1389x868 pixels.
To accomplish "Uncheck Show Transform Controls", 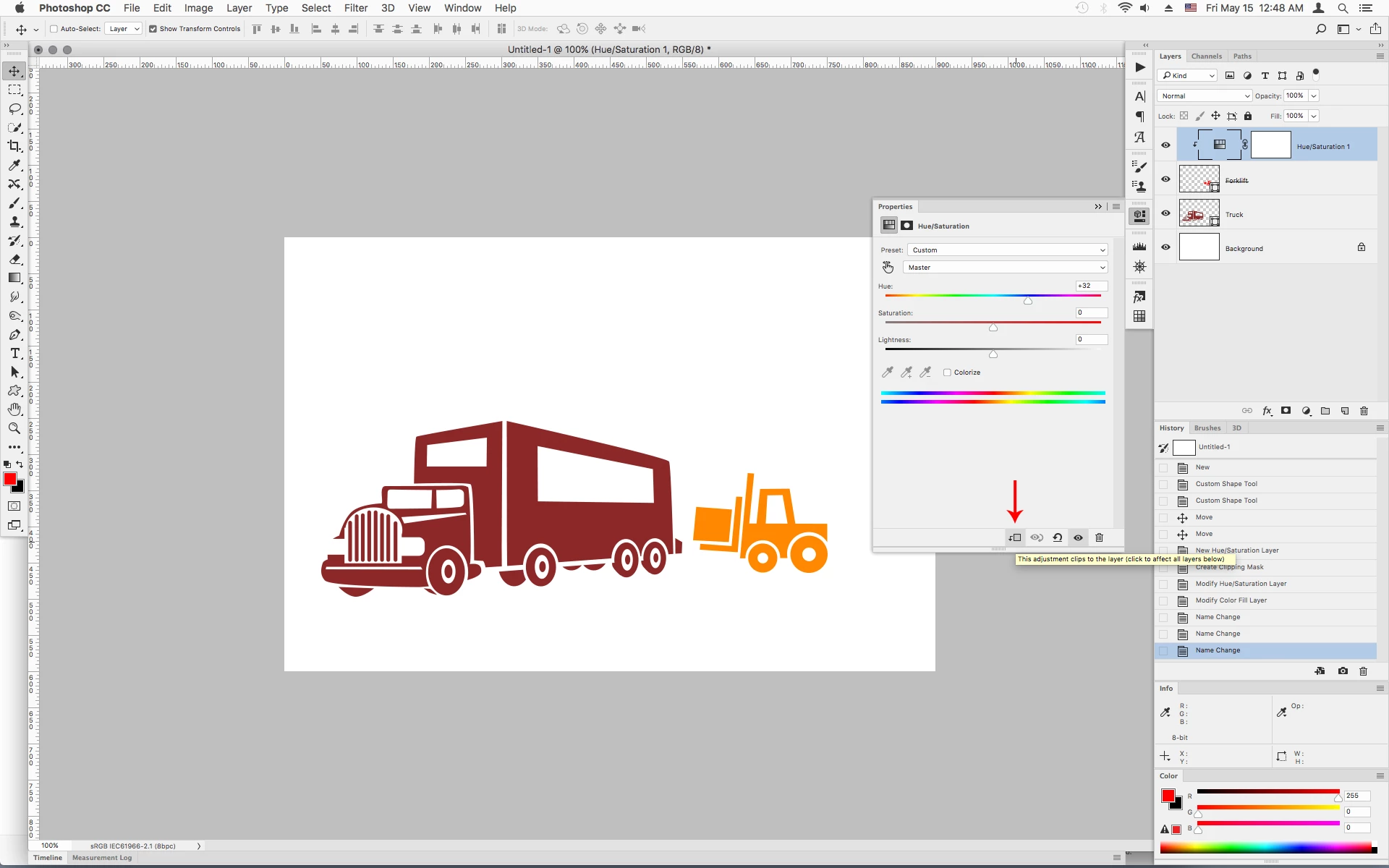I will (153, 29).
